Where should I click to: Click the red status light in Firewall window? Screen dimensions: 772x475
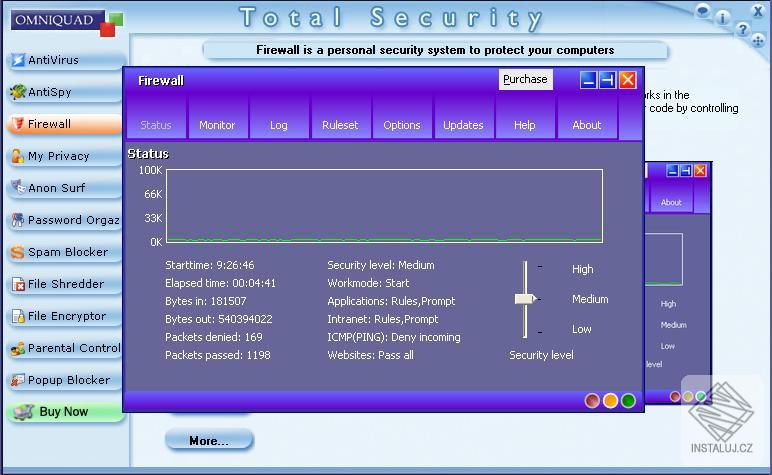click(x=592, y=401)
